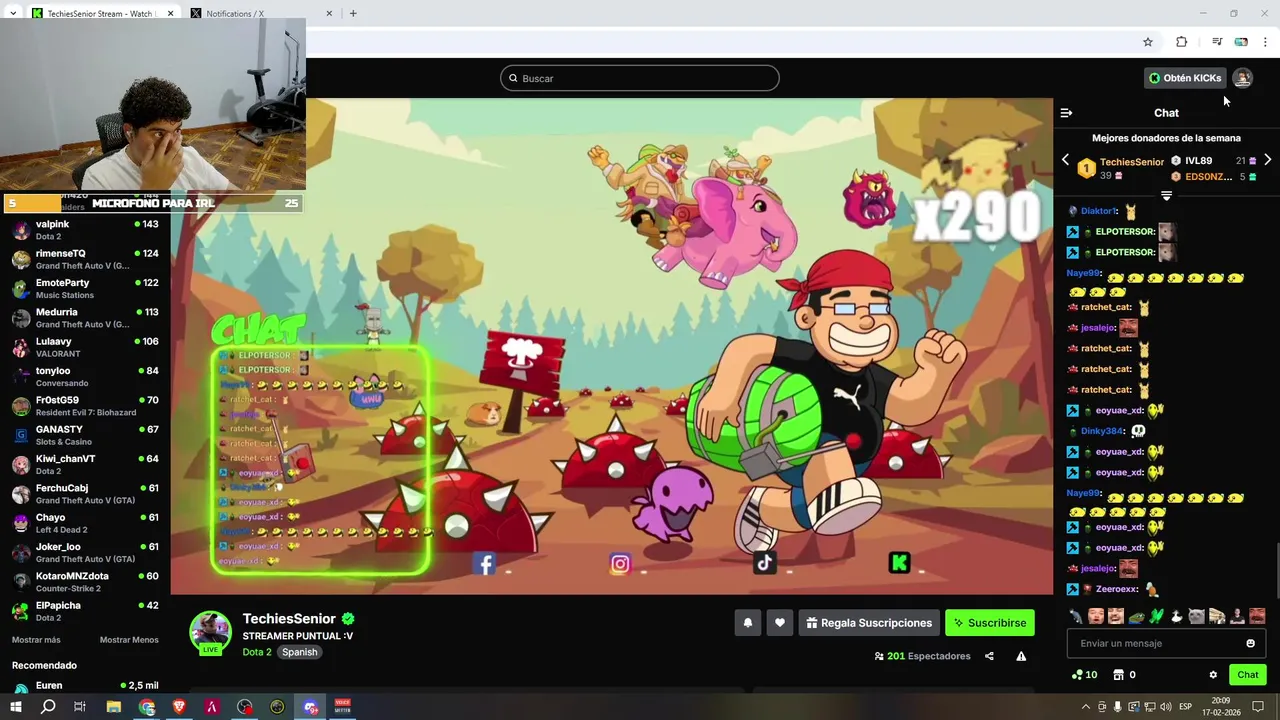1280x720 pixels.
Task: Open tonyloo Conversando channel in sidebar
Action: point(85,376)
